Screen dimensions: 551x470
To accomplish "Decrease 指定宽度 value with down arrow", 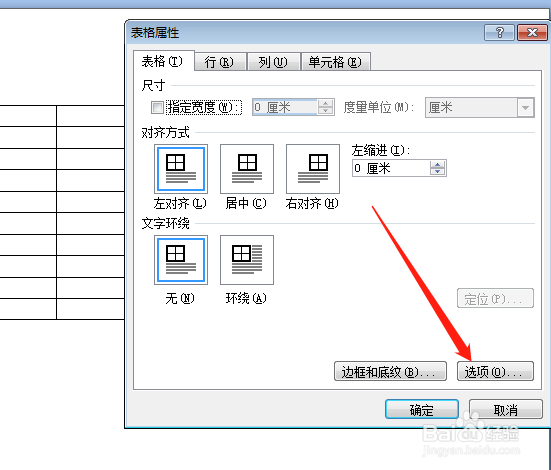I will [325, 111].
